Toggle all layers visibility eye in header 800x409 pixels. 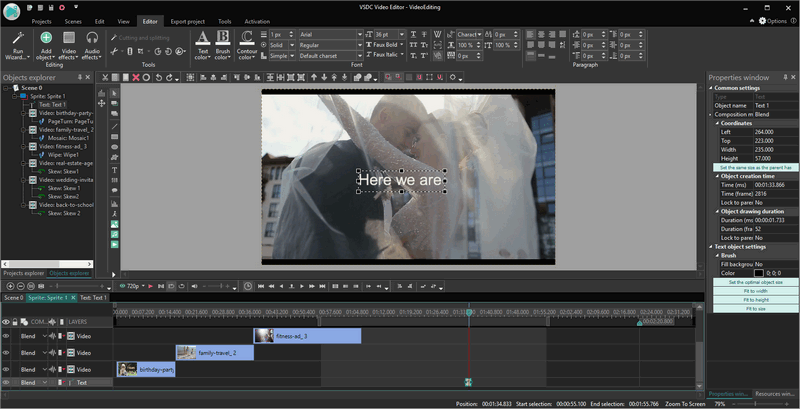(6, 322)
